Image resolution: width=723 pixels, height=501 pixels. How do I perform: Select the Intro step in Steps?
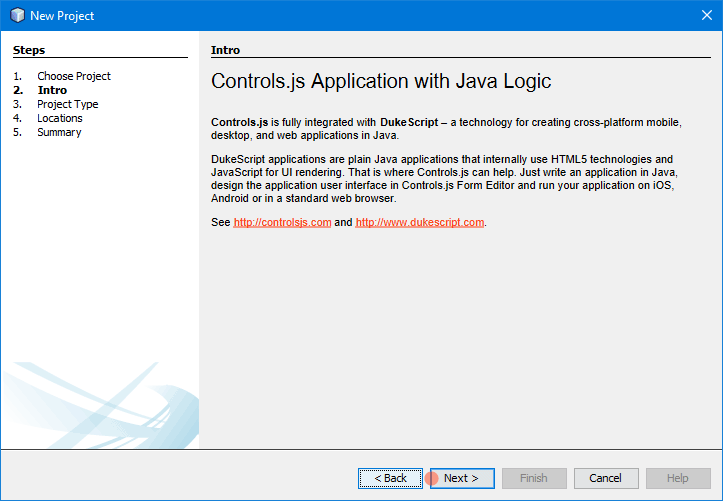pyautogui.click(x=52, y=90)
